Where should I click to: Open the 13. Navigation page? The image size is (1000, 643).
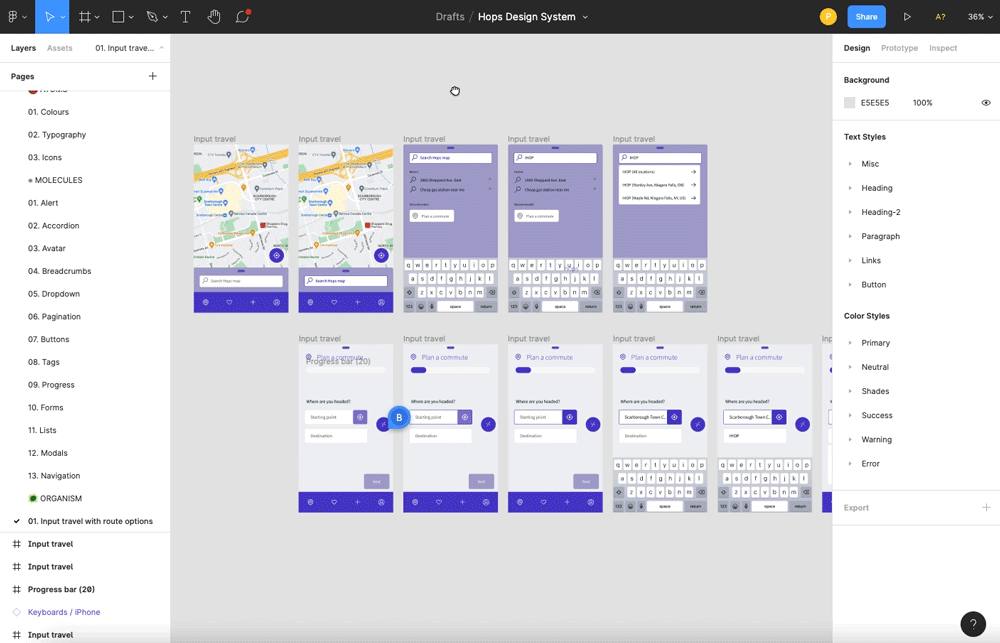54,476
